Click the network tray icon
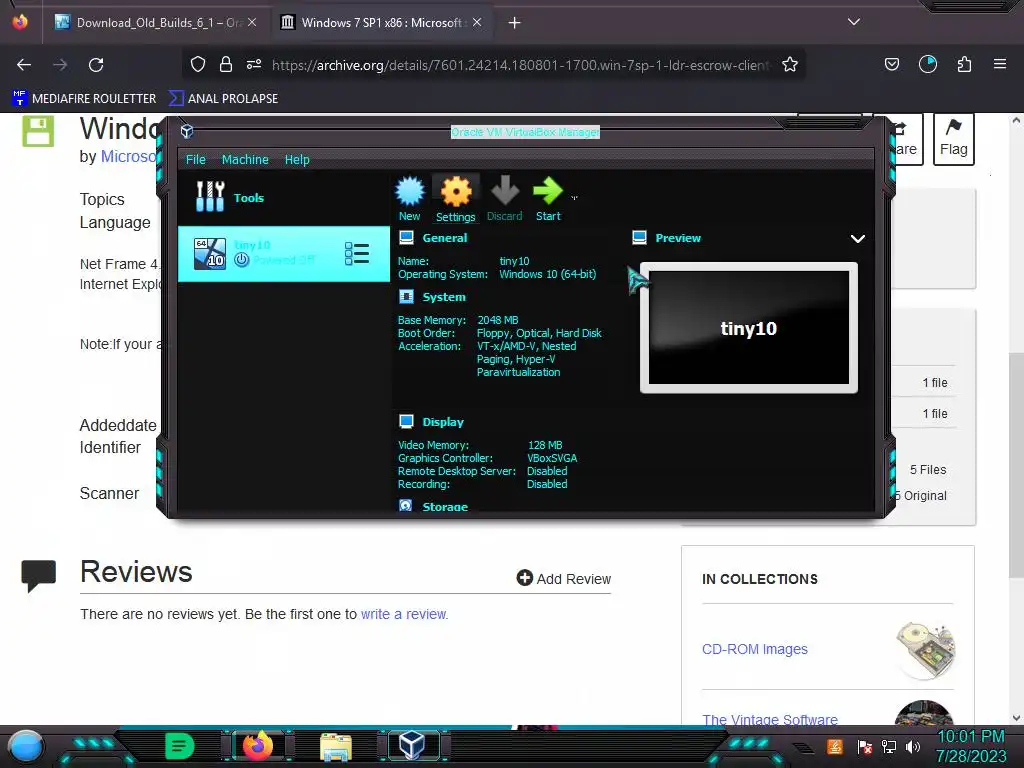 pos(889,746)
